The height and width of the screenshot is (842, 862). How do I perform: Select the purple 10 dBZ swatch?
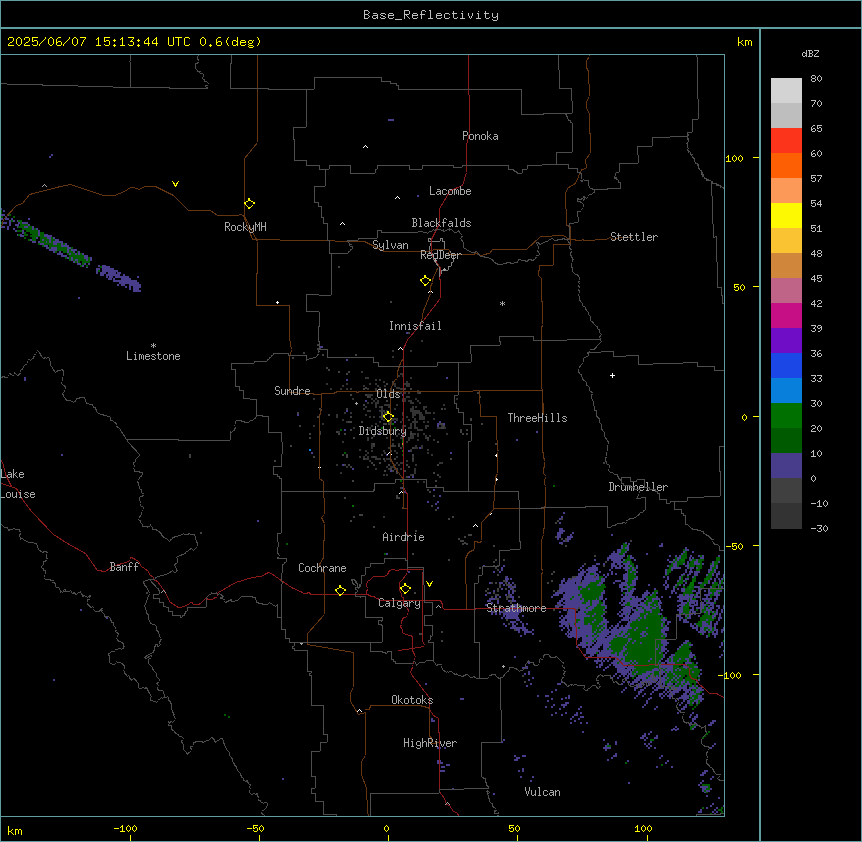786,466
